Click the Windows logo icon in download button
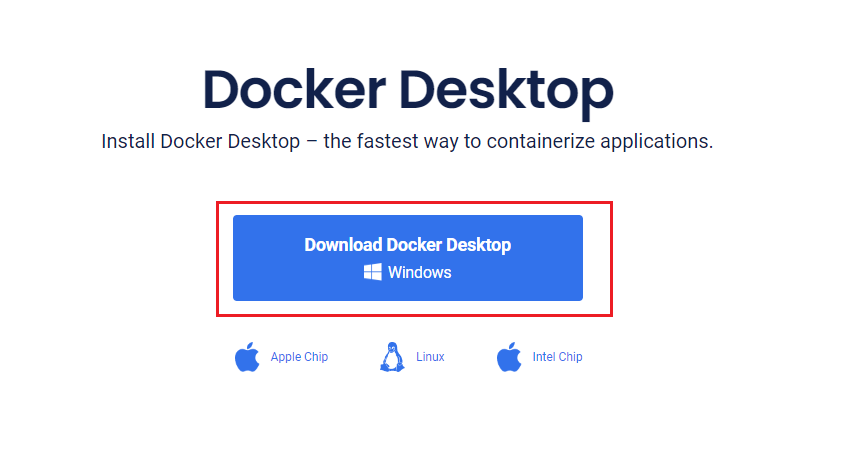 coord(373,272)
